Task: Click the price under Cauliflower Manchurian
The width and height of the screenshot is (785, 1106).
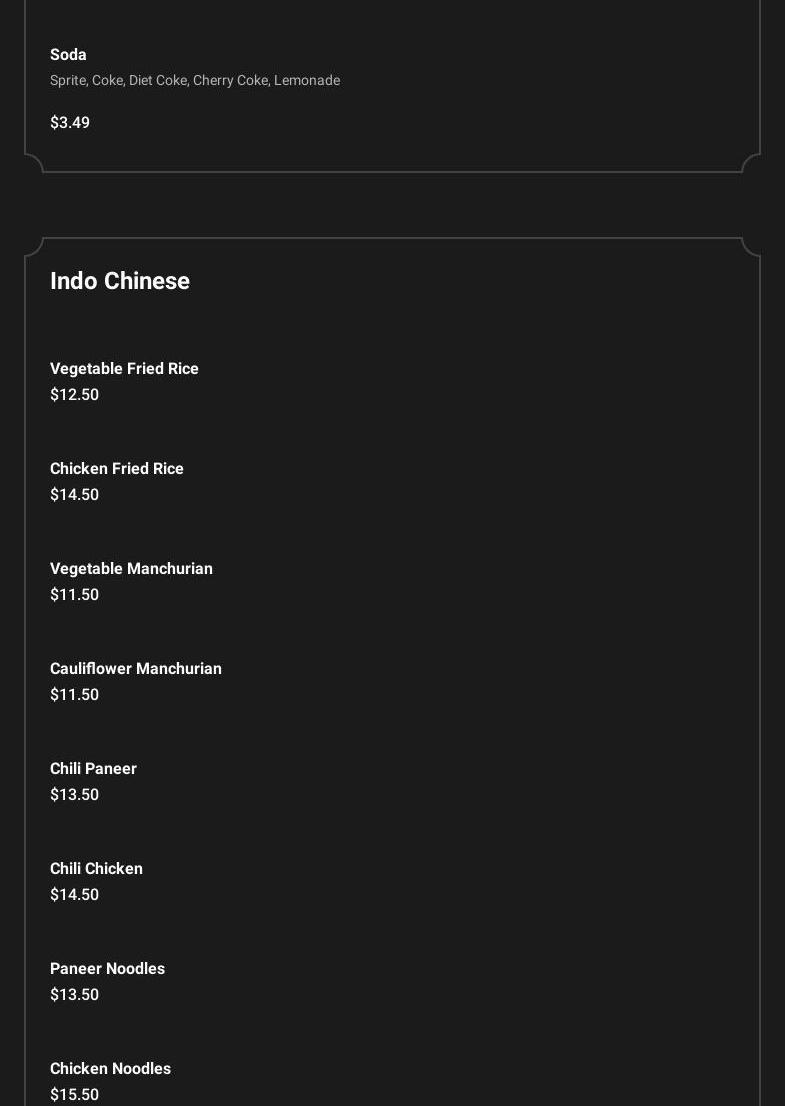Action: (74, 695)
